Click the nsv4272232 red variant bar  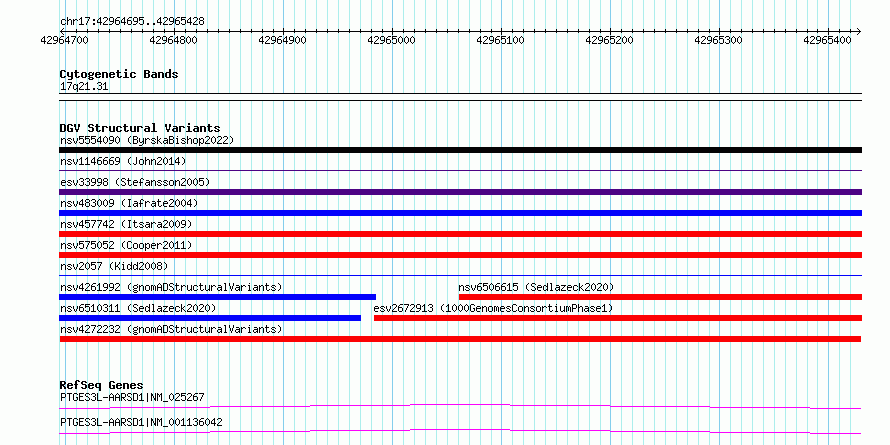pyautogui.click(x=460, y=339)
